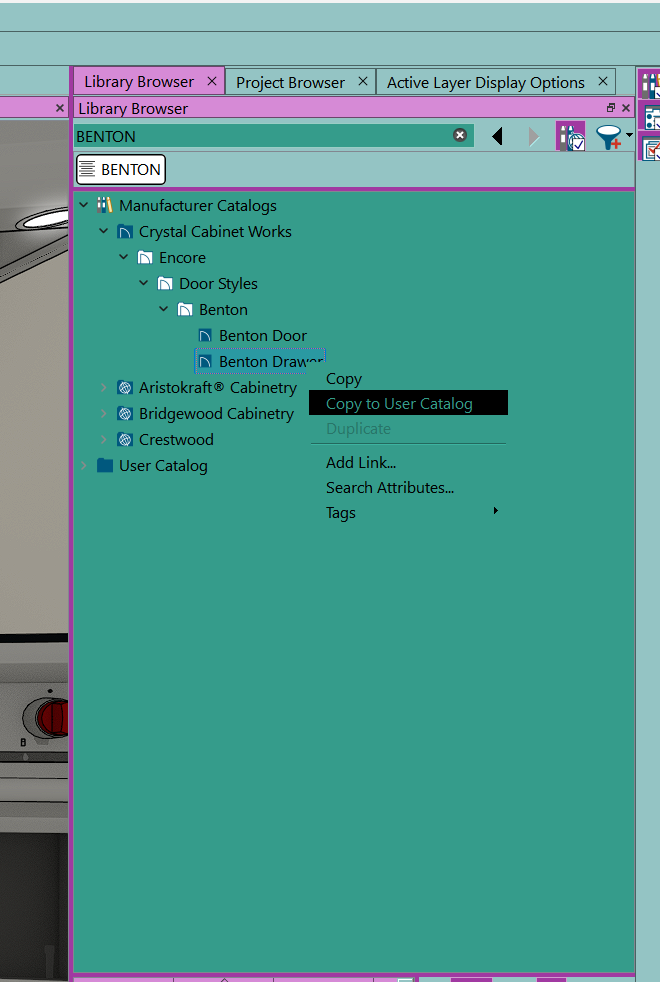Open the filter options dropdown arrow
This screenshot has height=982, width=660.
point(629,135)
